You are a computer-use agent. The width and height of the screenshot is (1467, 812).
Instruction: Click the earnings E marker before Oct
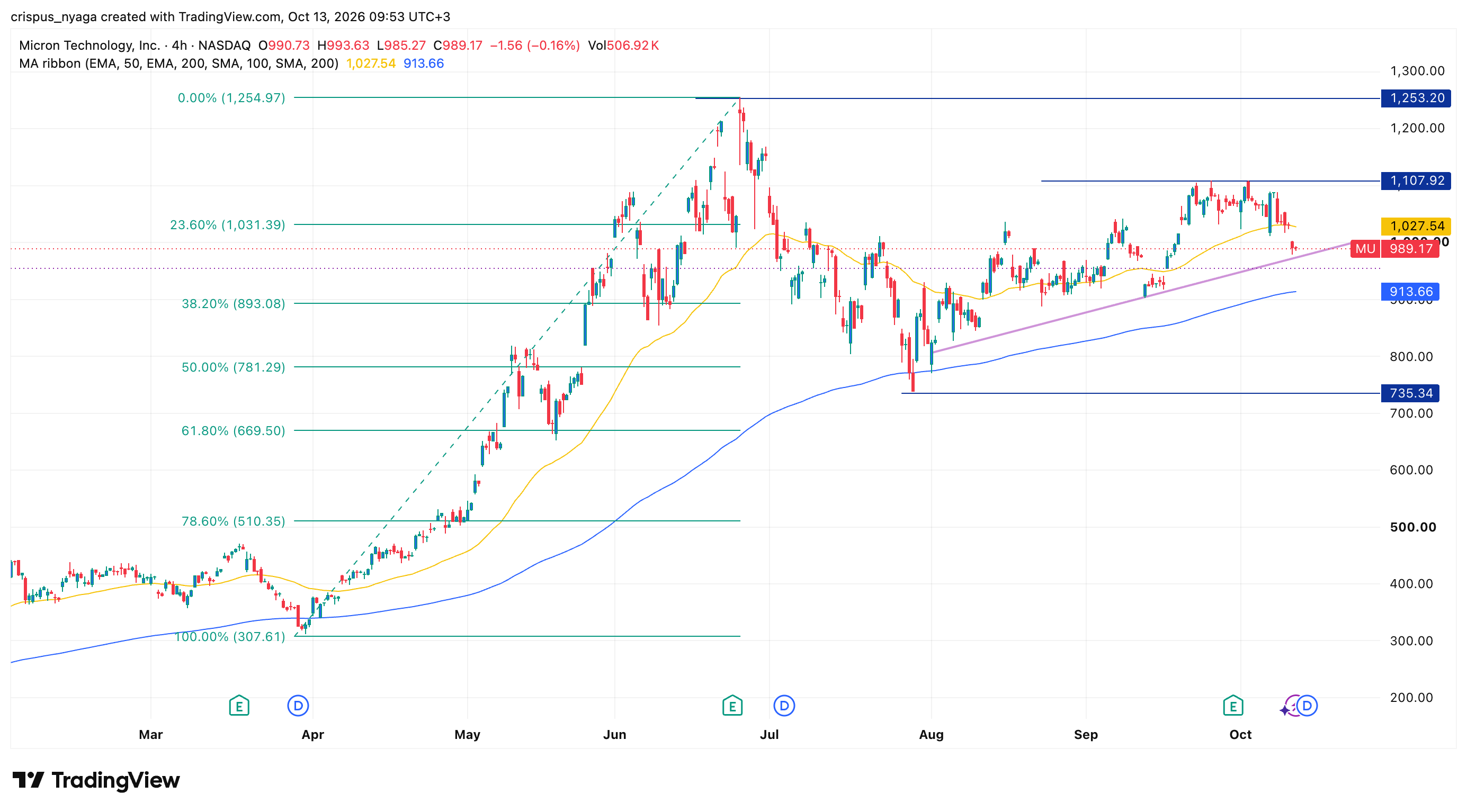coord(1233,706)
